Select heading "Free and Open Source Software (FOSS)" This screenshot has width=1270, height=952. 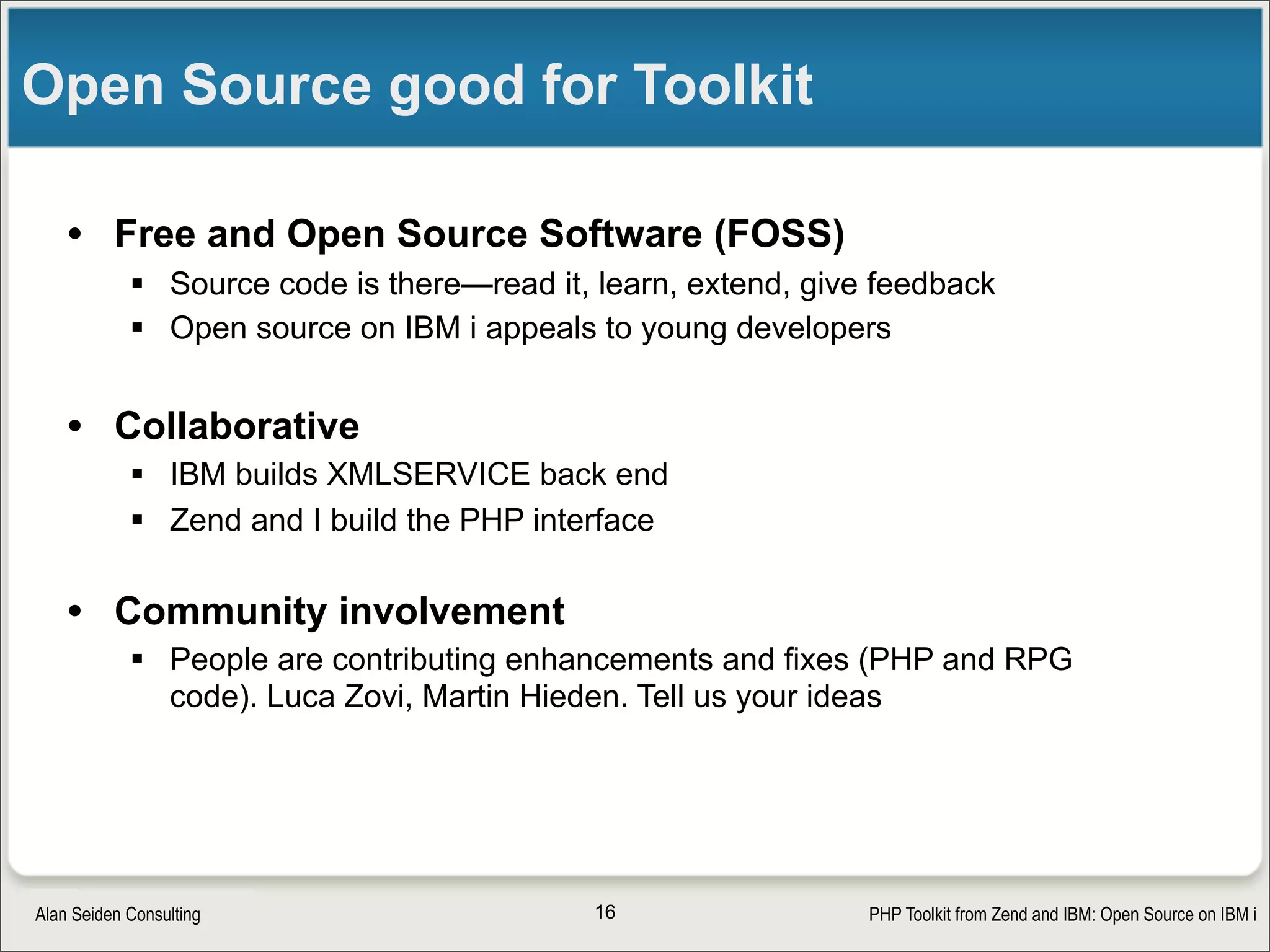tap(479, 234)
